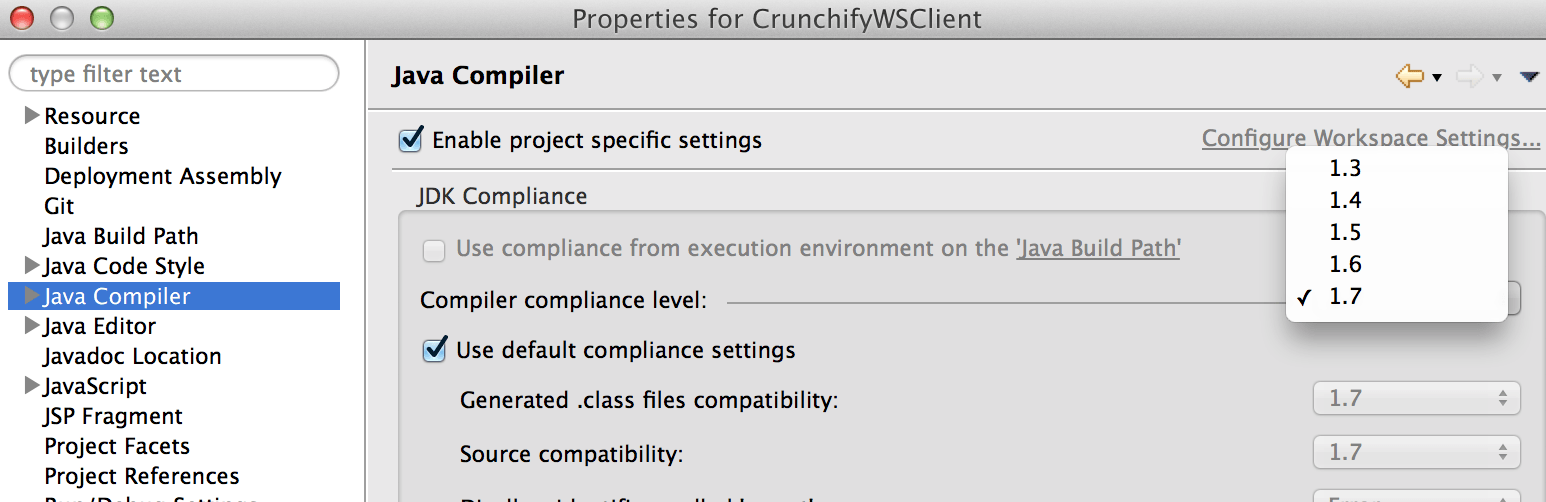This screenshot has height=502, width=1546.
Task: Click the yellow back navigation arrow
Action: point(1409,76)
